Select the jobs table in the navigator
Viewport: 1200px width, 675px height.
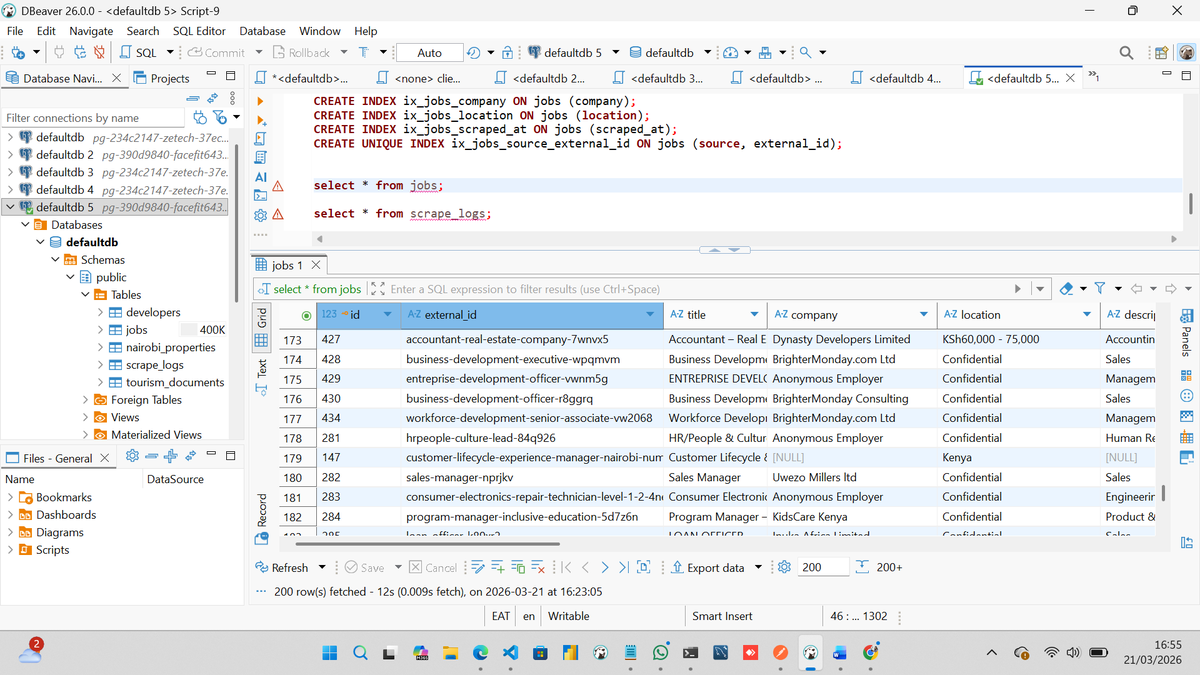[137, 330]
